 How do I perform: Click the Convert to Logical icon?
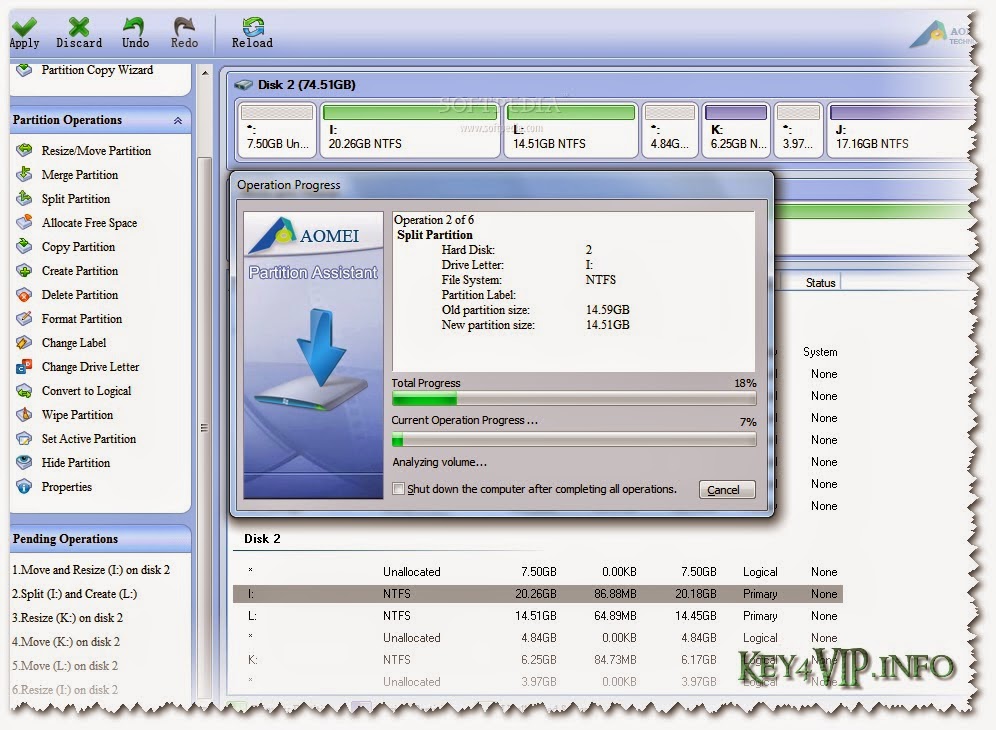click(x=24, y=391)
